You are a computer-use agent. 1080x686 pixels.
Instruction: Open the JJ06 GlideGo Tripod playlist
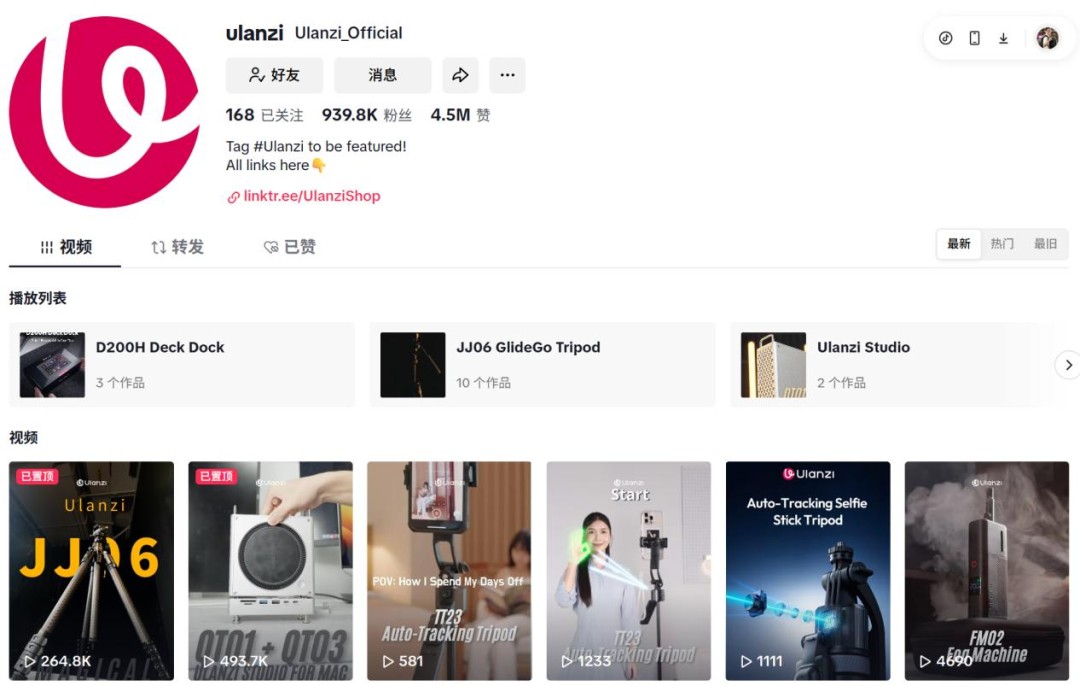542,364
